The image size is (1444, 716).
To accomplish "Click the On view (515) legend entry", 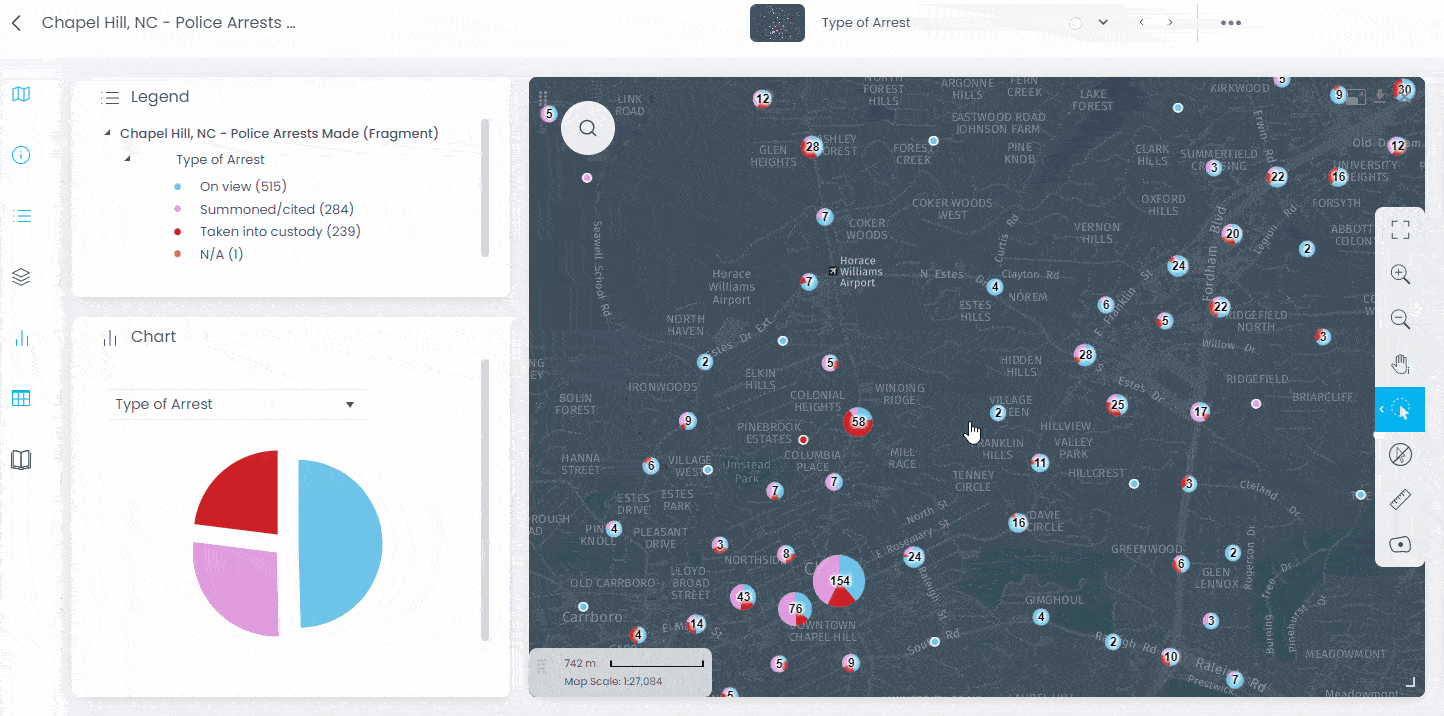I will [243, 186].
